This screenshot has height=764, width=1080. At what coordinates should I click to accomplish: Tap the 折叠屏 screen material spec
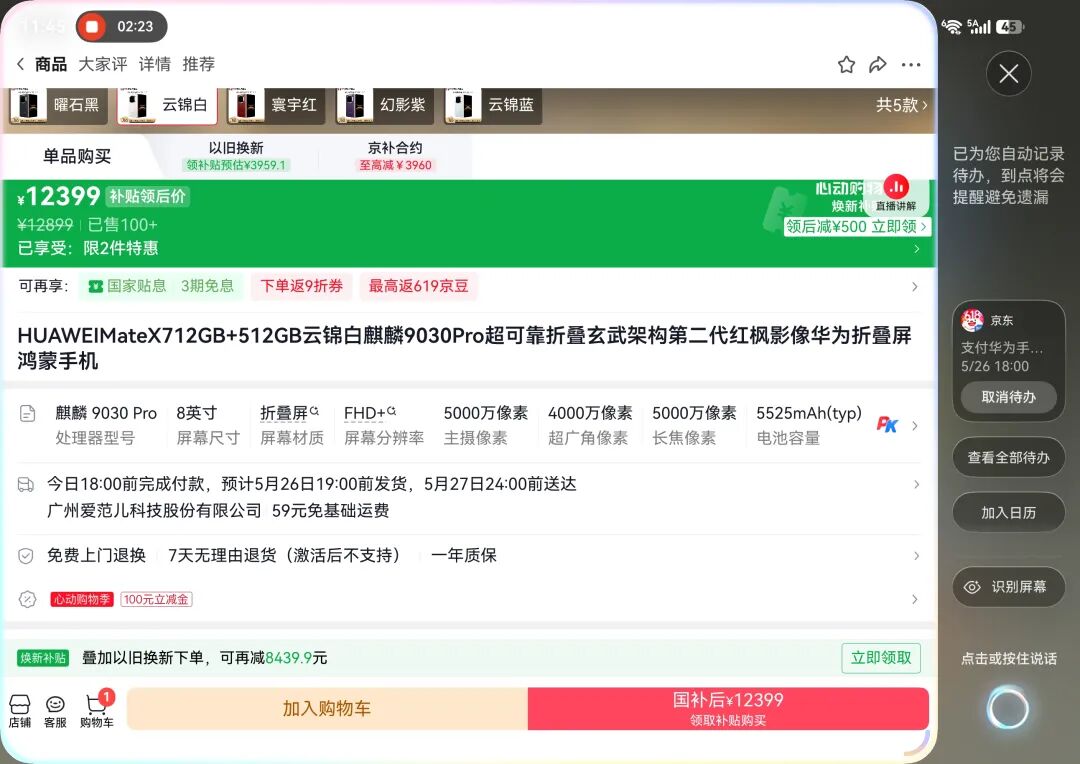tap(290, 425)
